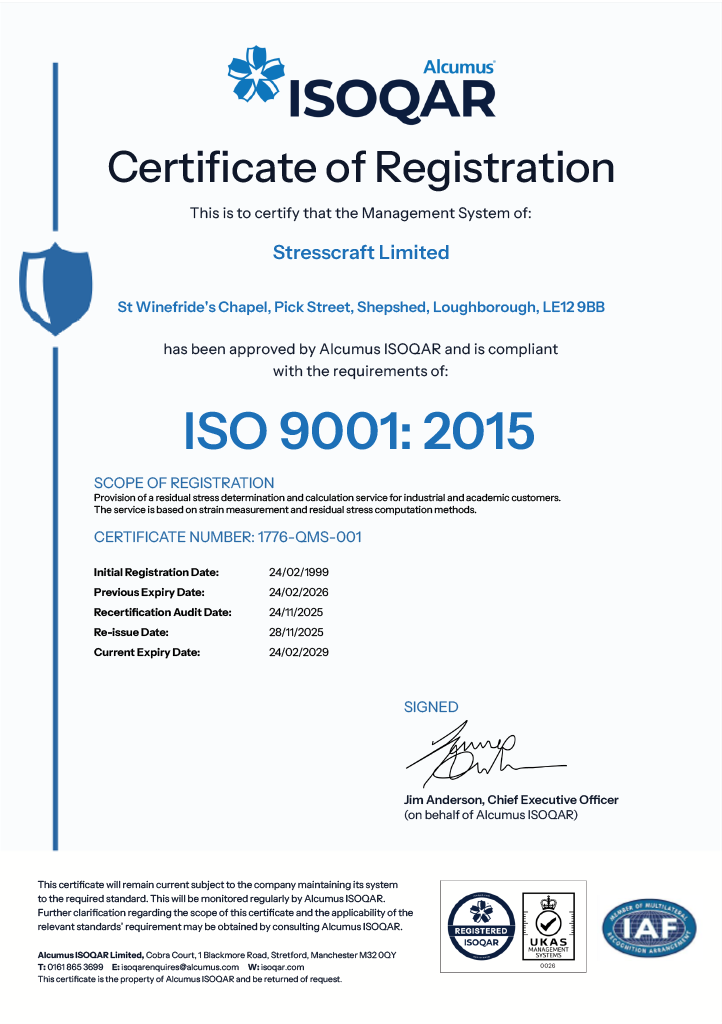The width and height of the screenshot is (722, 1024).
Task: Select the date 28/11/2025
Action: 296,632
